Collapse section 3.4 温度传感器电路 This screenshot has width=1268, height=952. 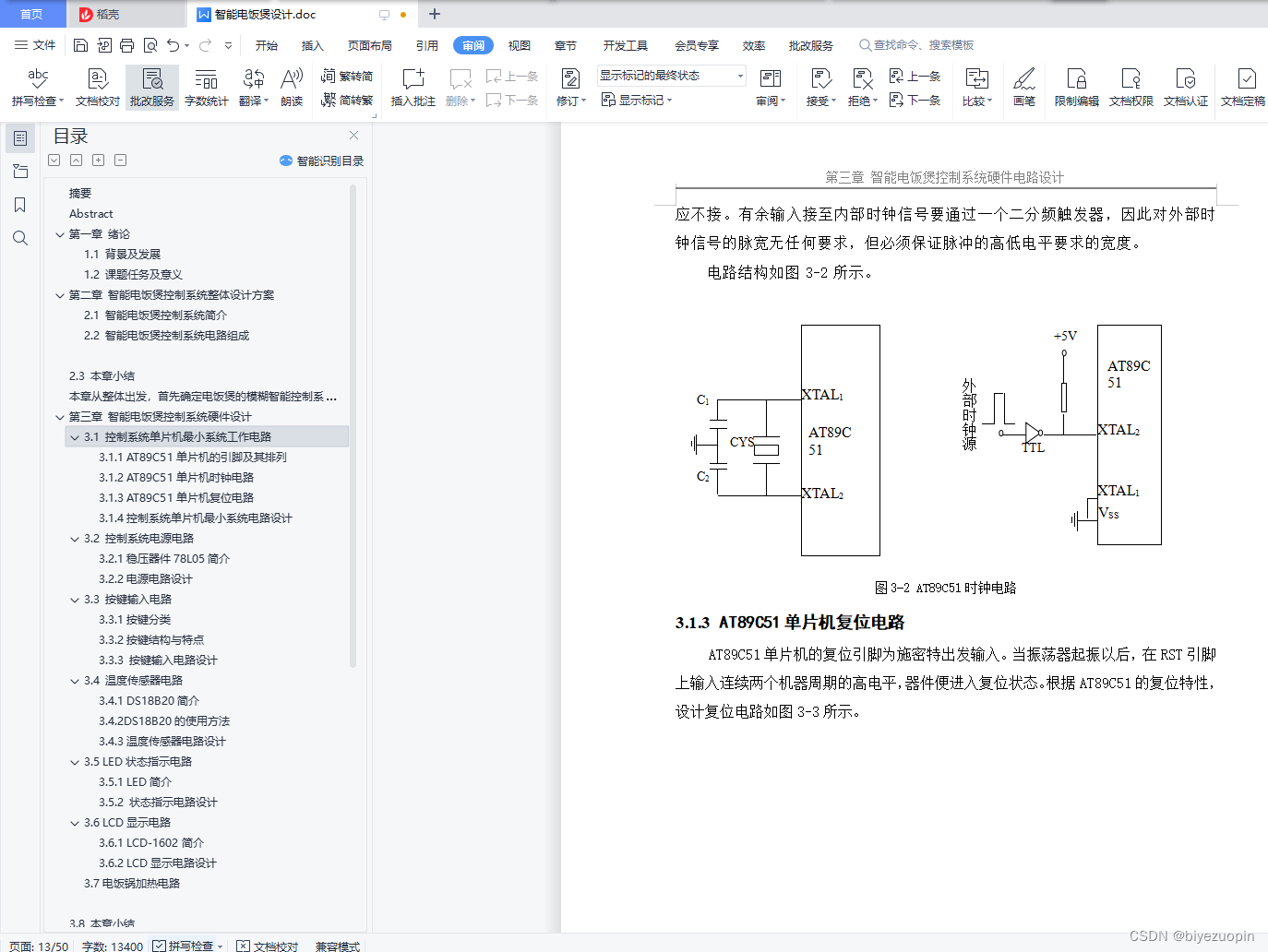pos(75,681)
